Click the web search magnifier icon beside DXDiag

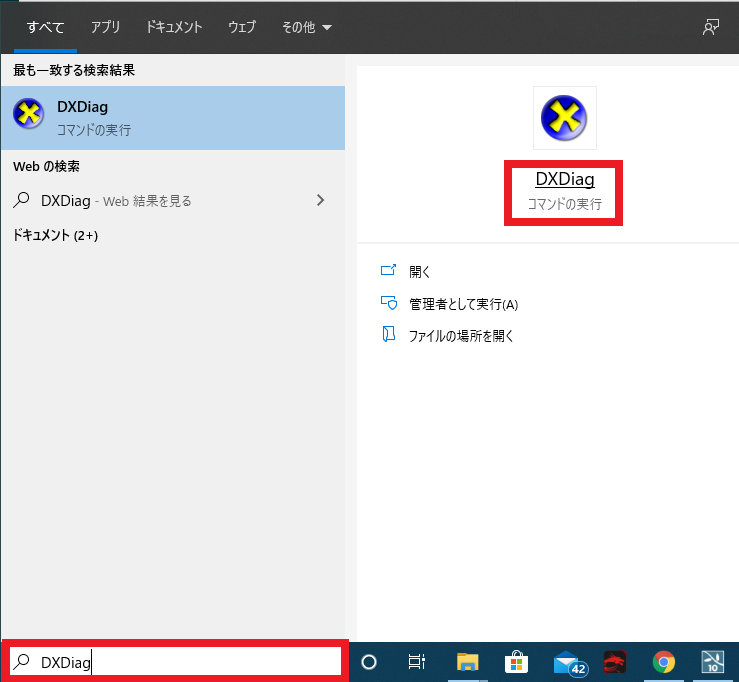coord(22,200)
